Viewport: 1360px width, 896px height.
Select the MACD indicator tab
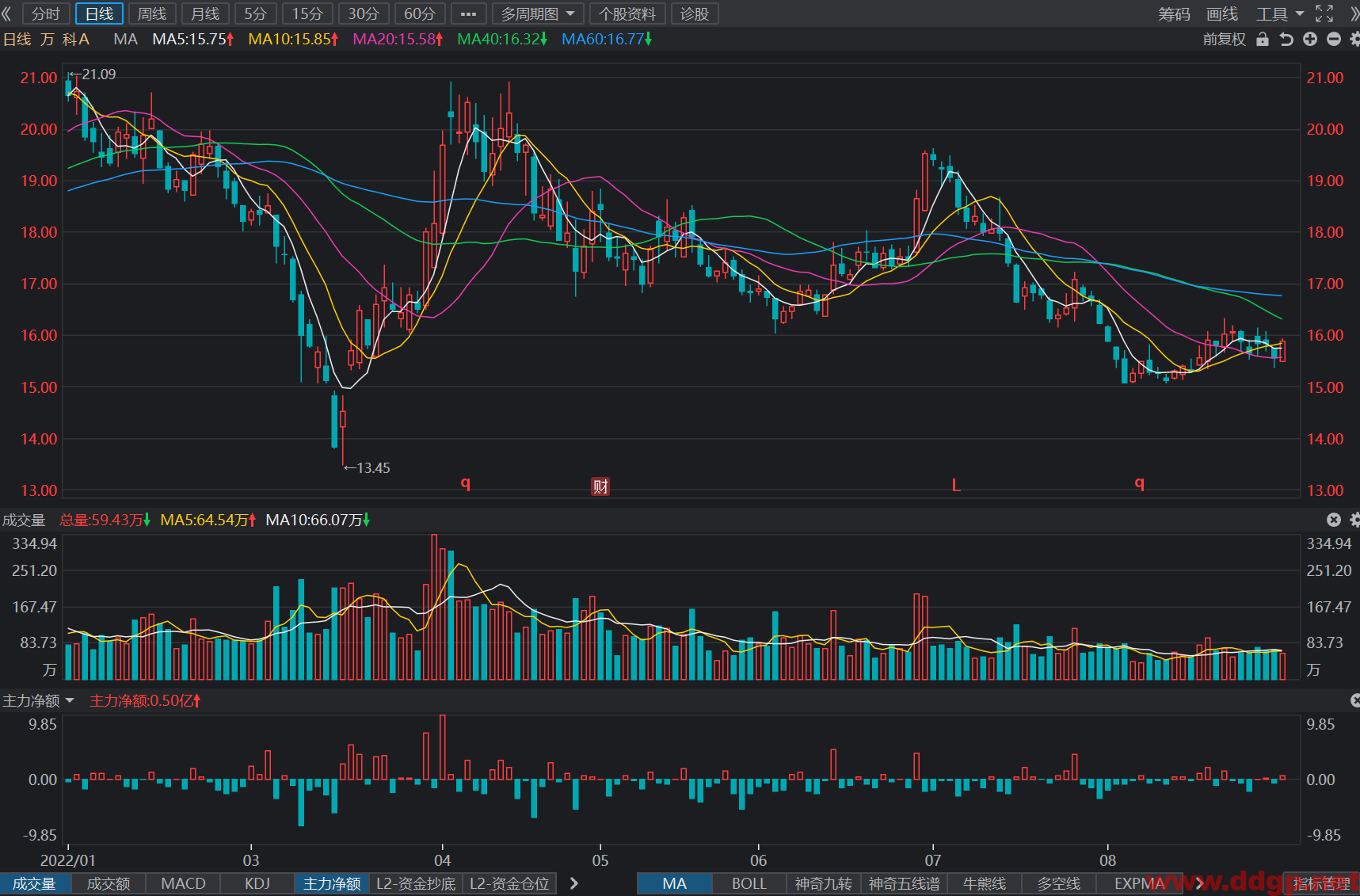(x=183, y=883)
